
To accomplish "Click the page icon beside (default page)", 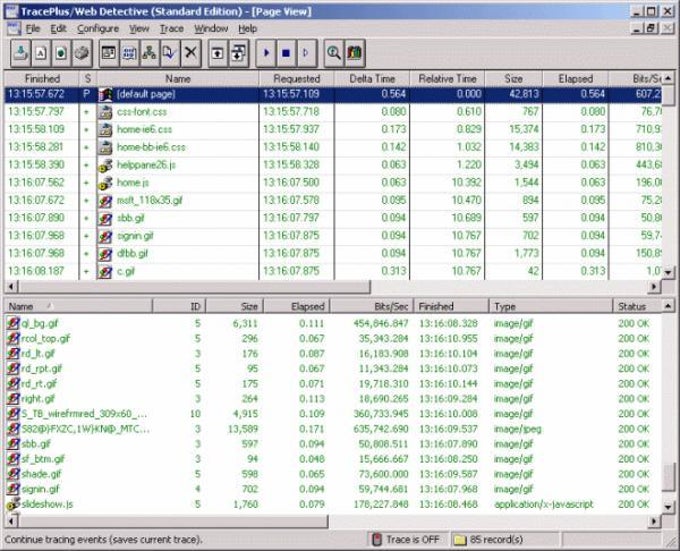I will click(x=105, y=94).
